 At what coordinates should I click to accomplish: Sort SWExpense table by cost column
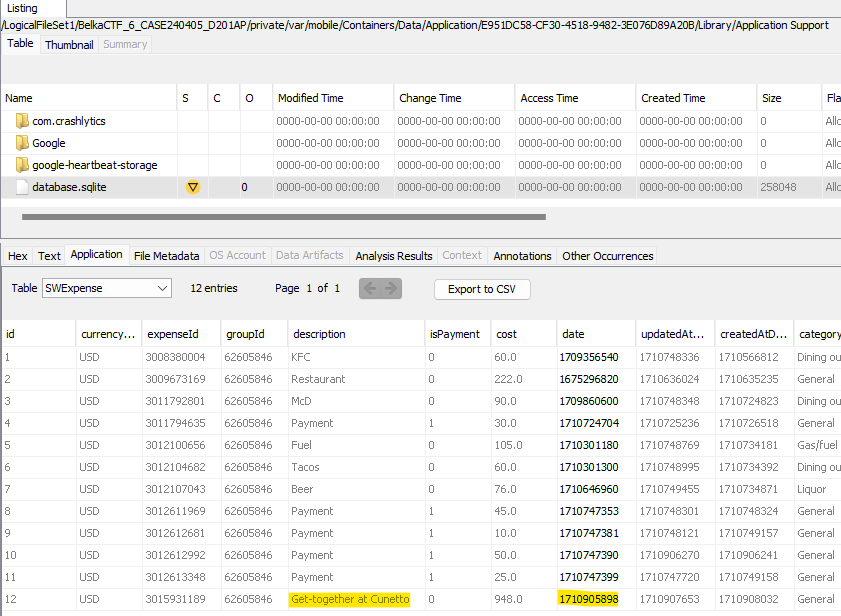click(524, 334)
